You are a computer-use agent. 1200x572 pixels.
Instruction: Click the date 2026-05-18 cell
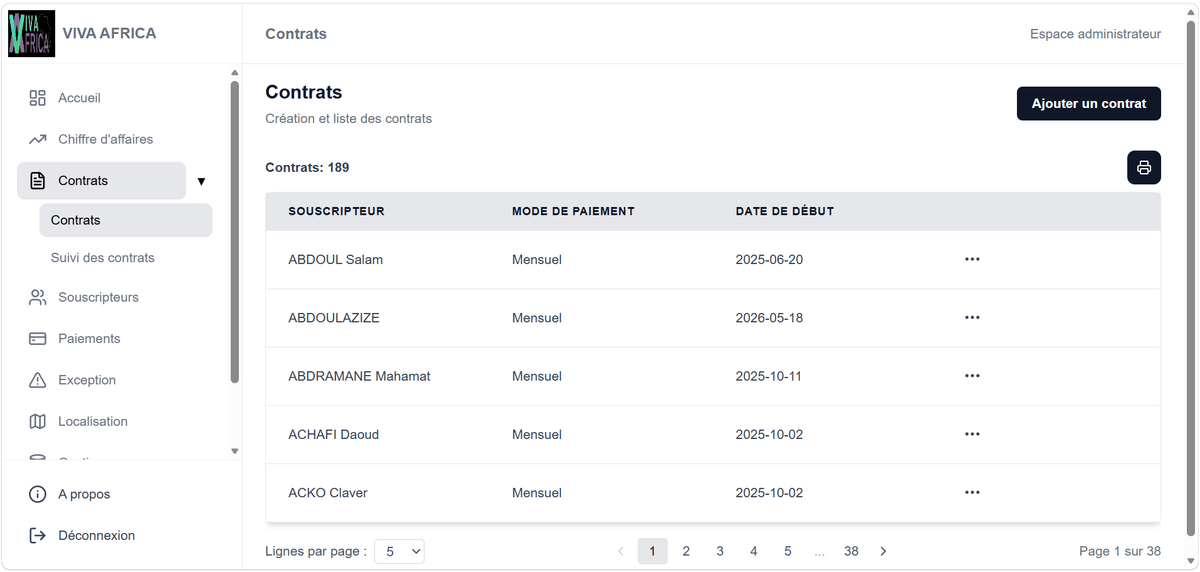[769, 318]
